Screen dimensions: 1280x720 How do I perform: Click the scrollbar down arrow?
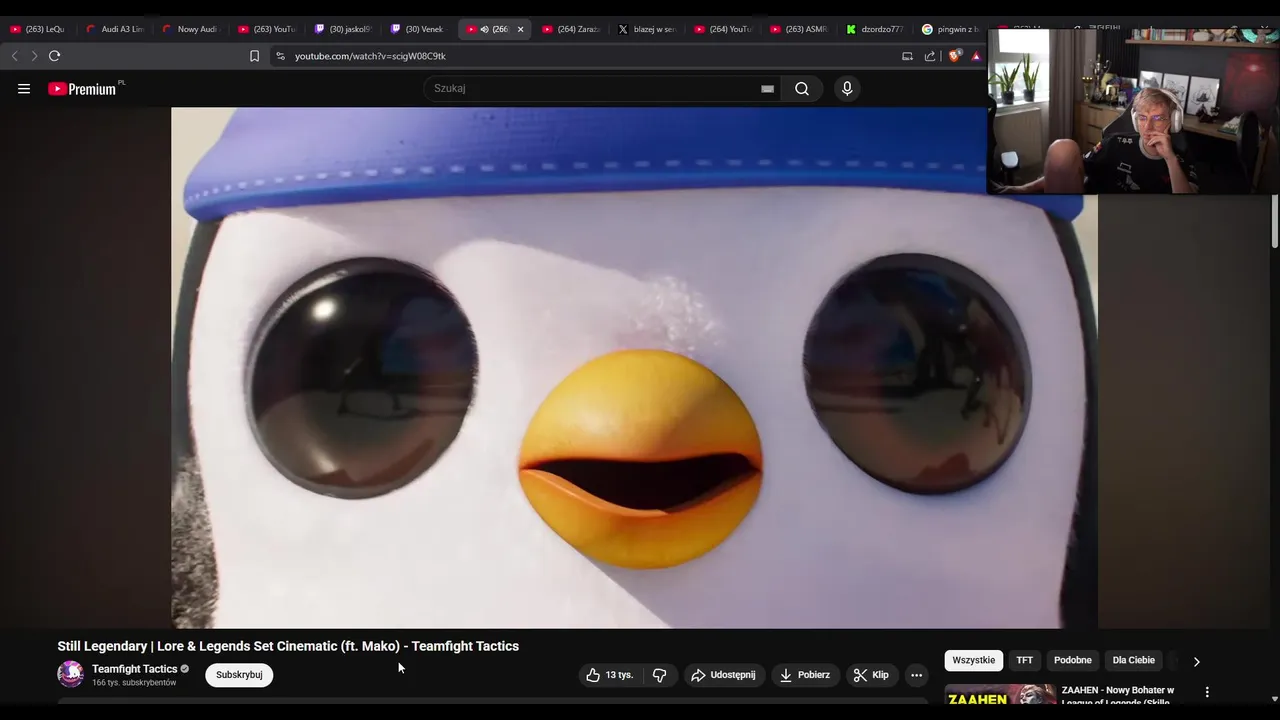coord(1274,699)
